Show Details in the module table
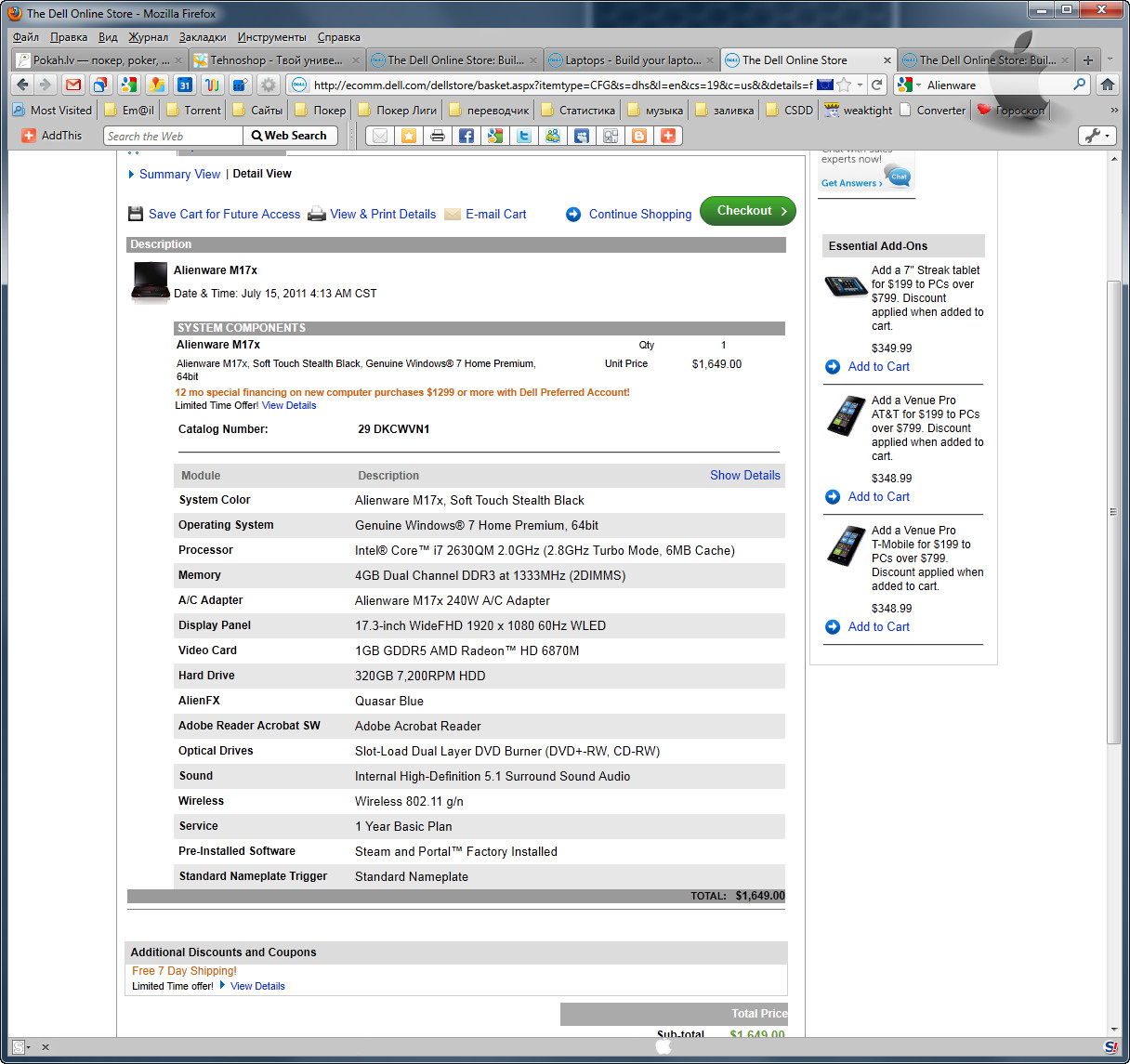 (745, 475)
